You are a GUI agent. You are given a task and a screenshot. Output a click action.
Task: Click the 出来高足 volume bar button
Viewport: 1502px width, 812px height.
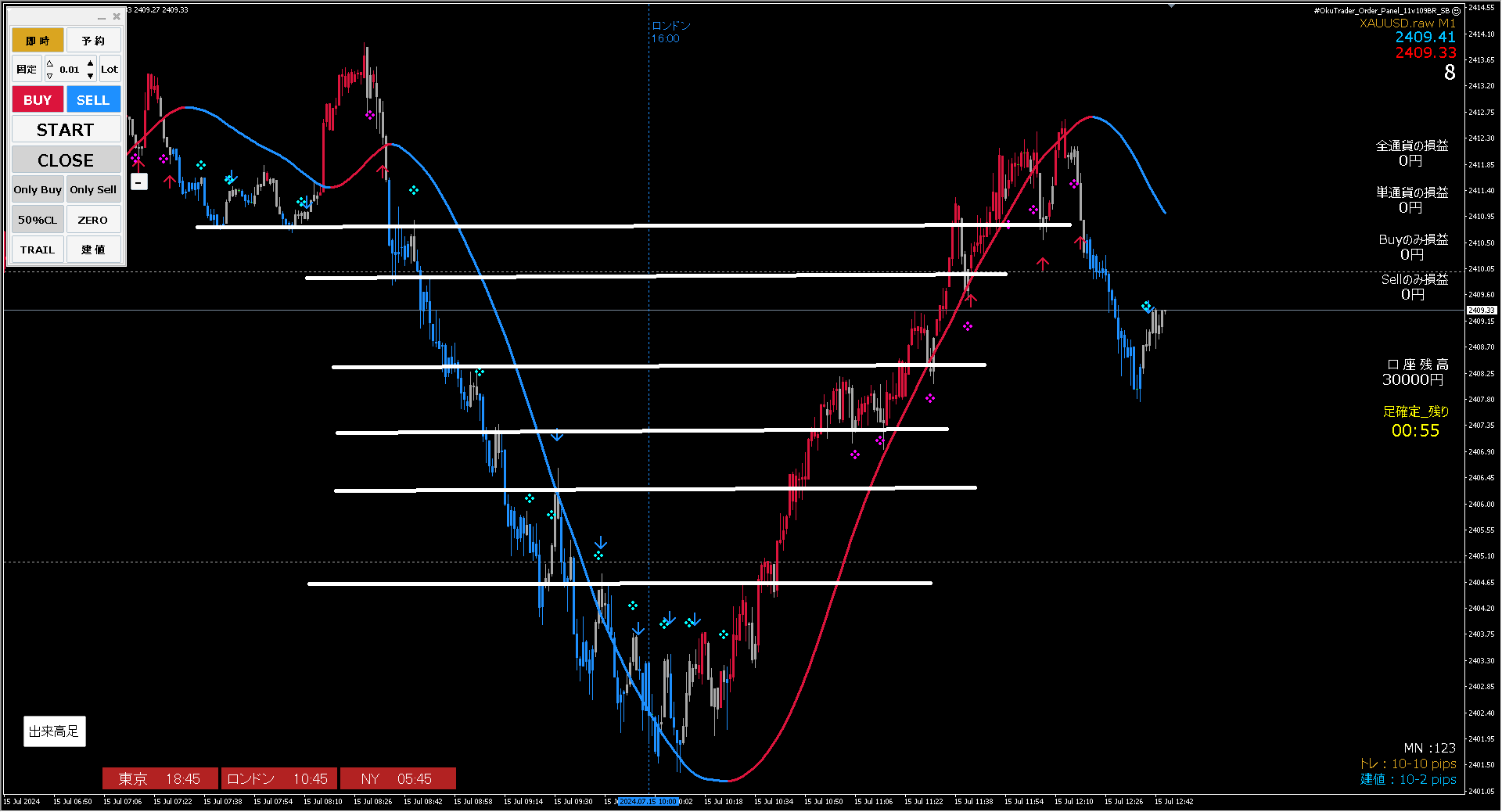[54, 731]
